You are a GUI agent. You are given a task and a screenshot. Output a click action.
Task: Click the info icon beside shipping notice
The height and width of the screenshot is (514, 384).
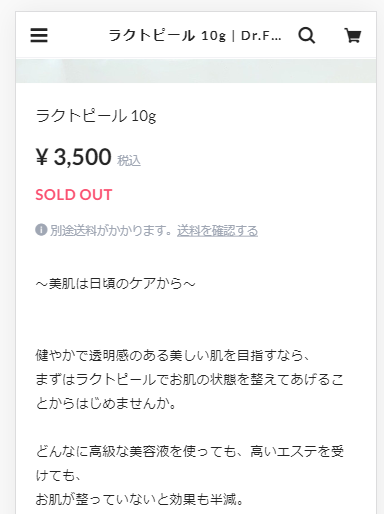pos(41,230)
